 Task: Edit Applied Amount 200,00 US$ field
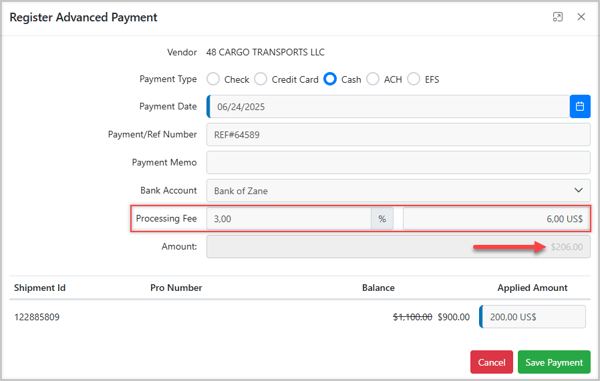[532, 317]
